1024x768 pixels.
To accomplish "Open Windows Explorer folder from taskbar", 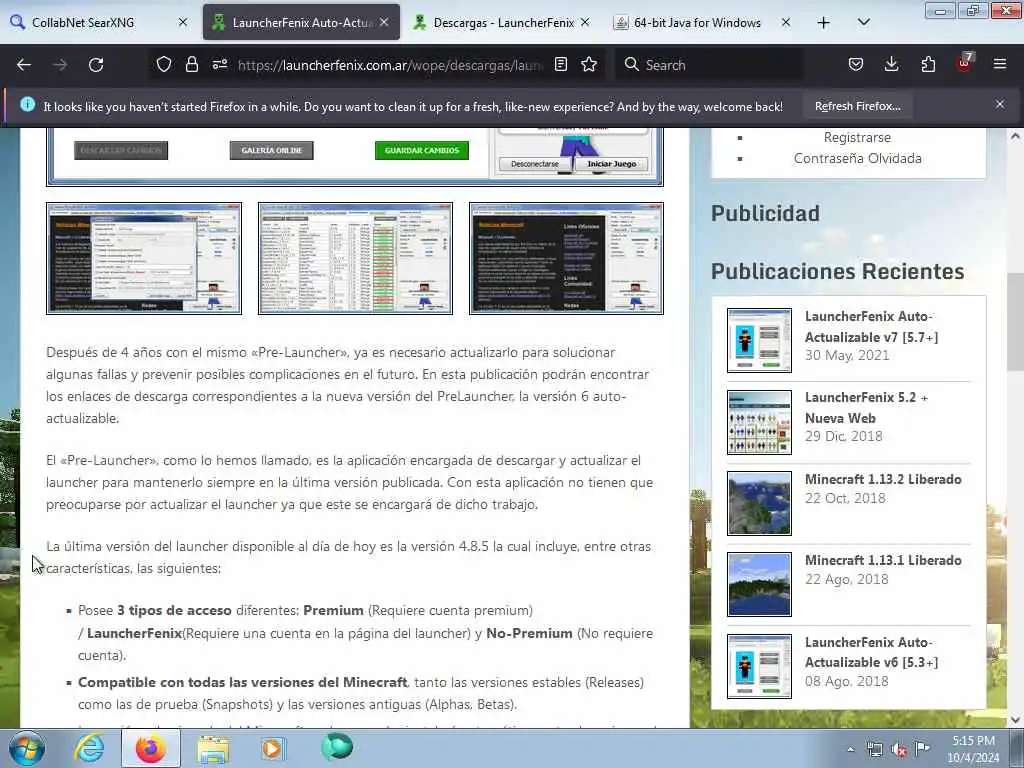I will (x=213, y=749).
